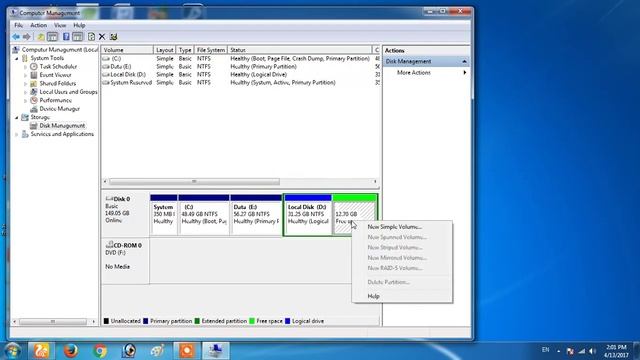Image resolution: width=640 pixels, height=360 pixels.
Task: Click volume list scrollbar right arrow
Action: (375, 182)
